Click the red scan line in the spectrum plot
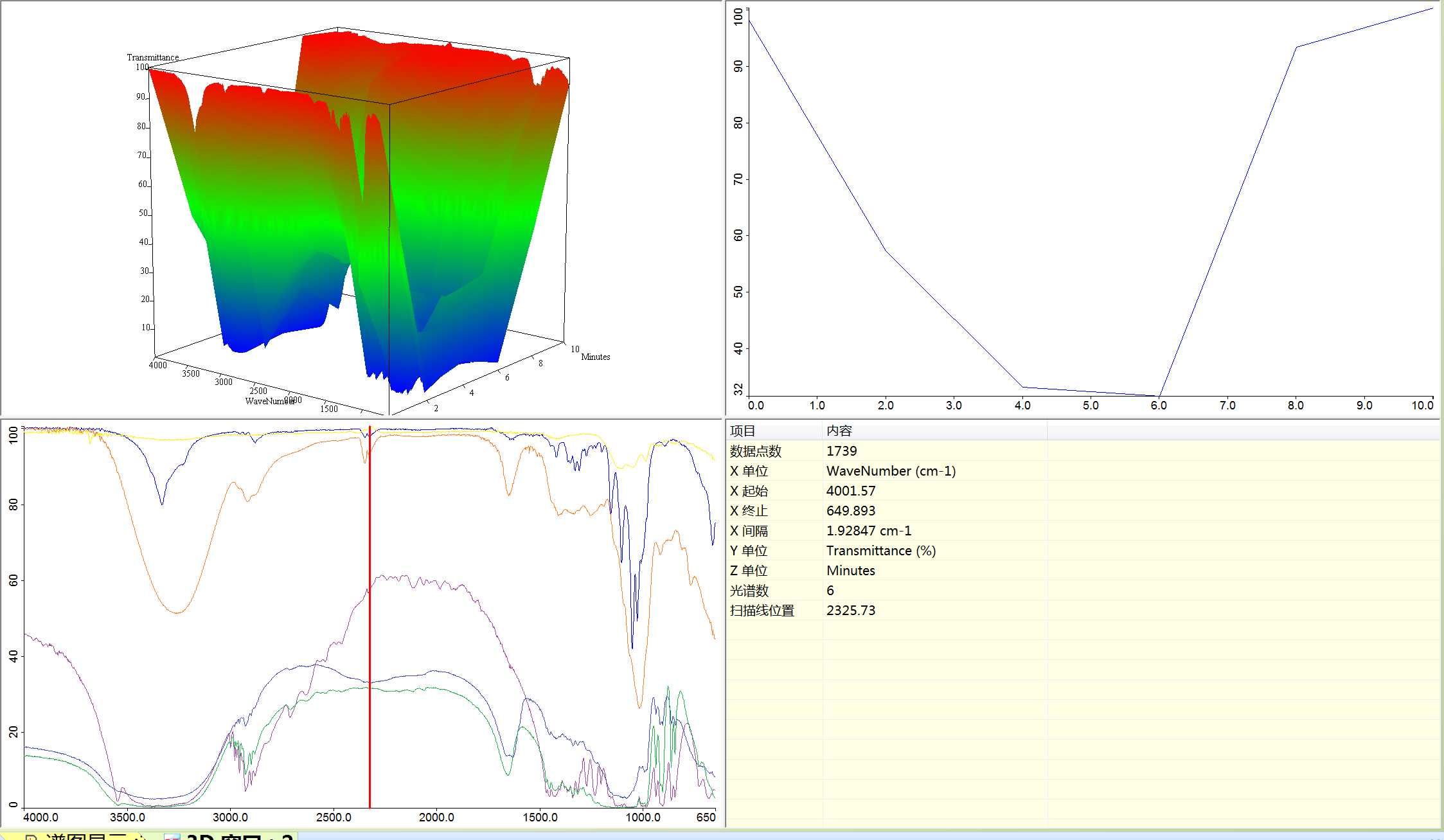 (x=370, y=617)
